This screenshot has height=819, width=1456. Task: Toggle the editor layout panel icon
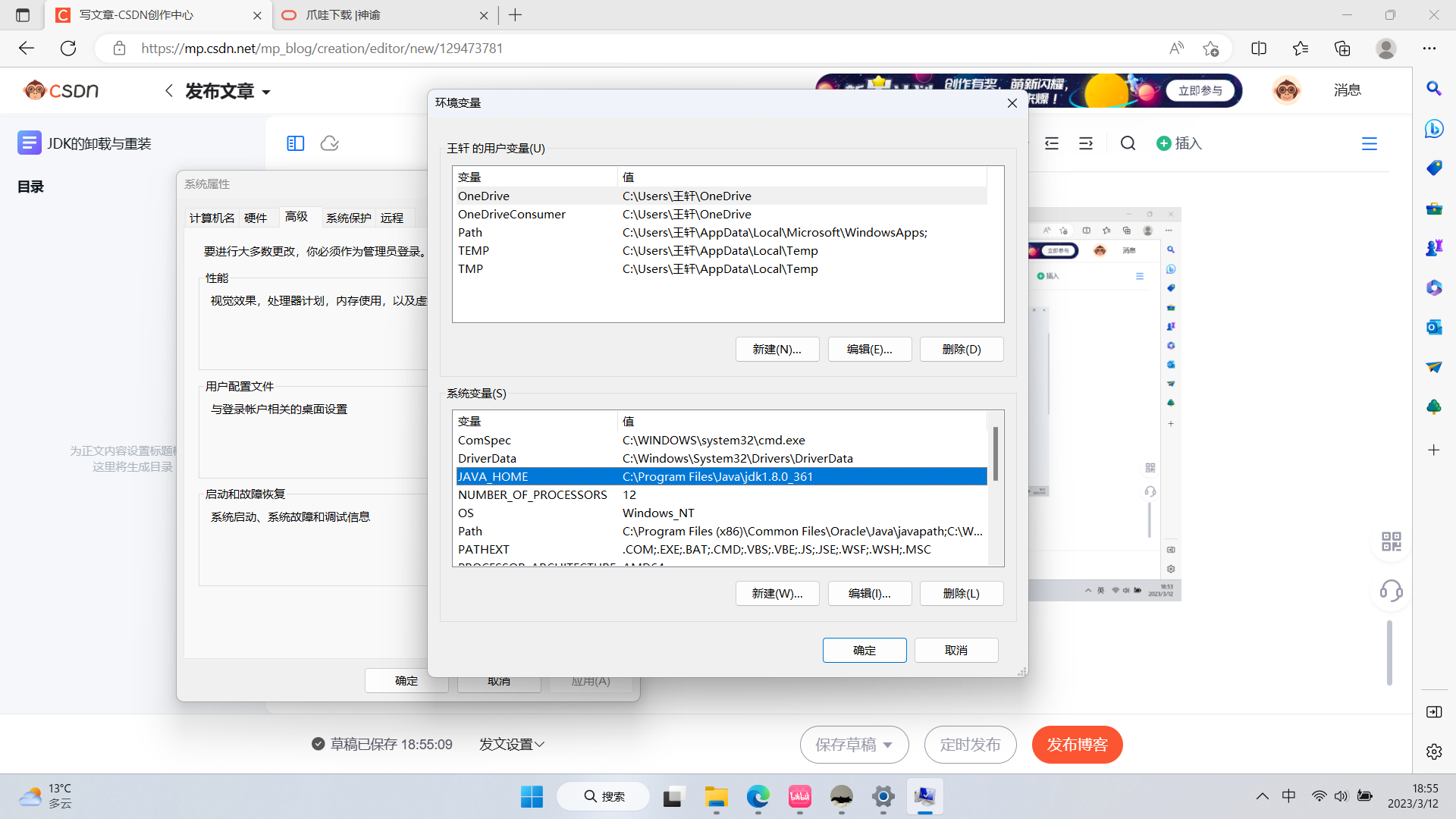[x=296, y=143]
